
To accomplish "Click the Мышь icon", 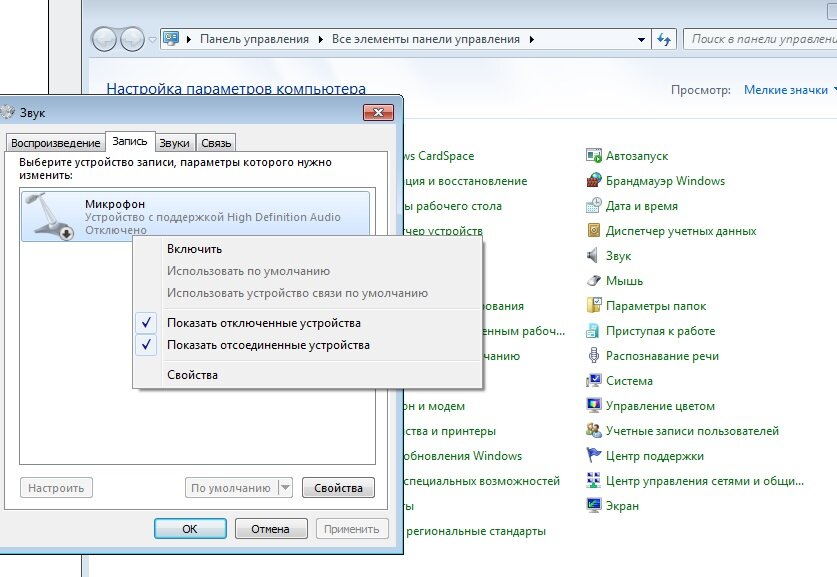I will (594, 281).
